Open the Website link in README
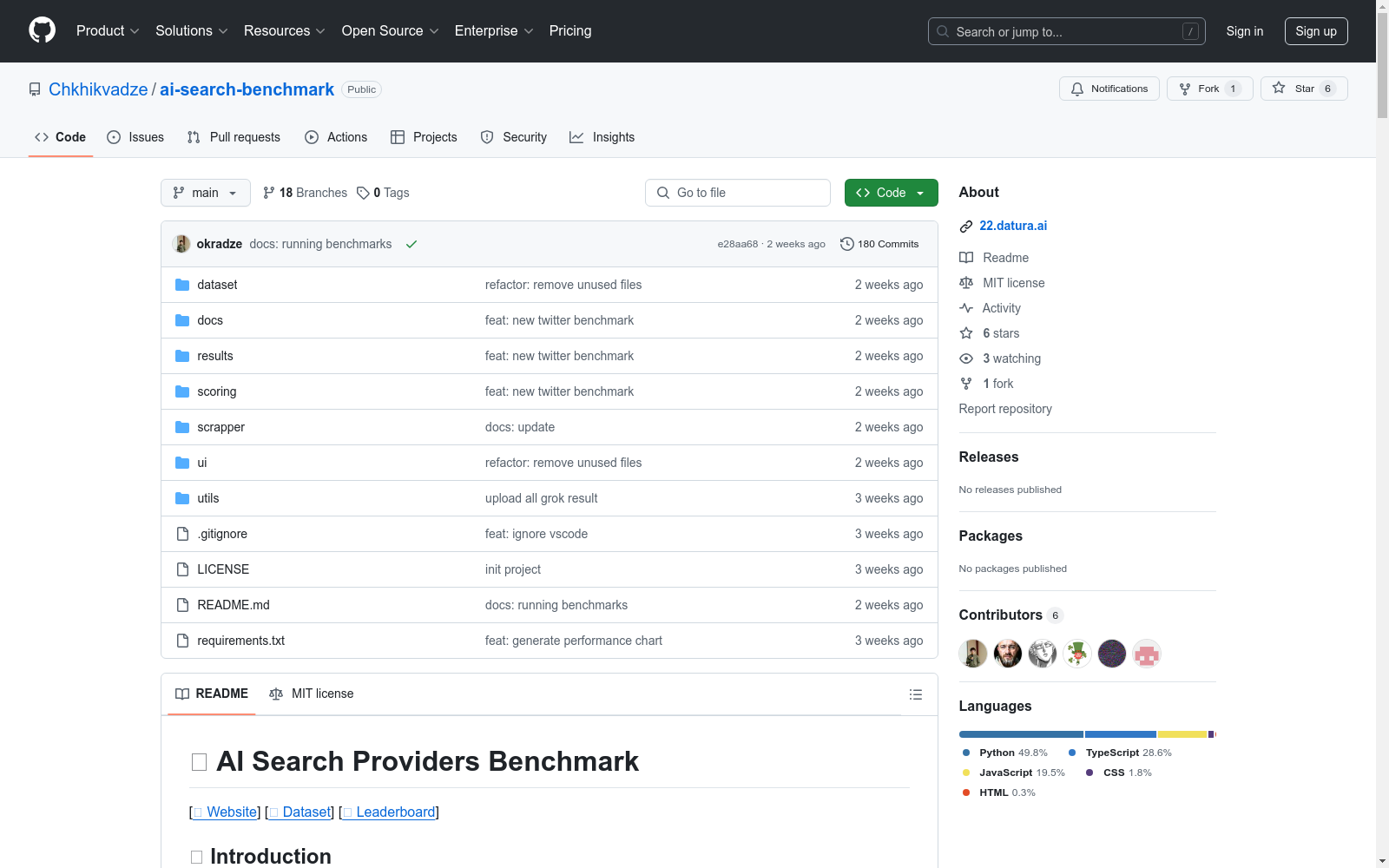Image resolution: width=1389 pixels, height=868 pixels. pyautogui.click(x=225, y=812)
